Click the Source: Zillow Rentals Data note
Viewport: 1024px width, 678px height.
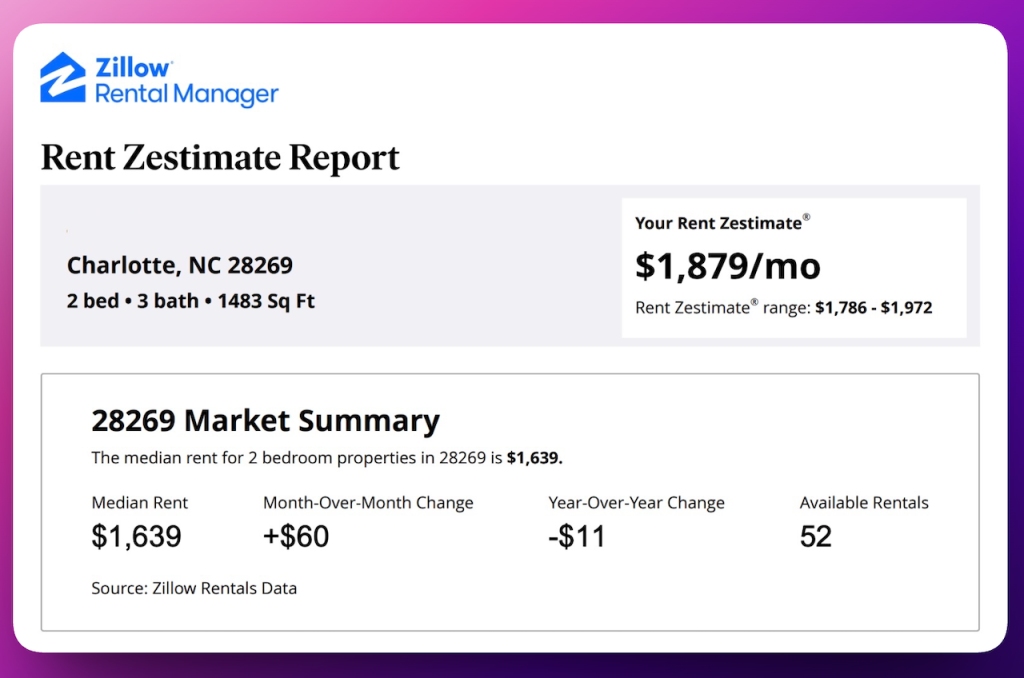click(194, 588)
